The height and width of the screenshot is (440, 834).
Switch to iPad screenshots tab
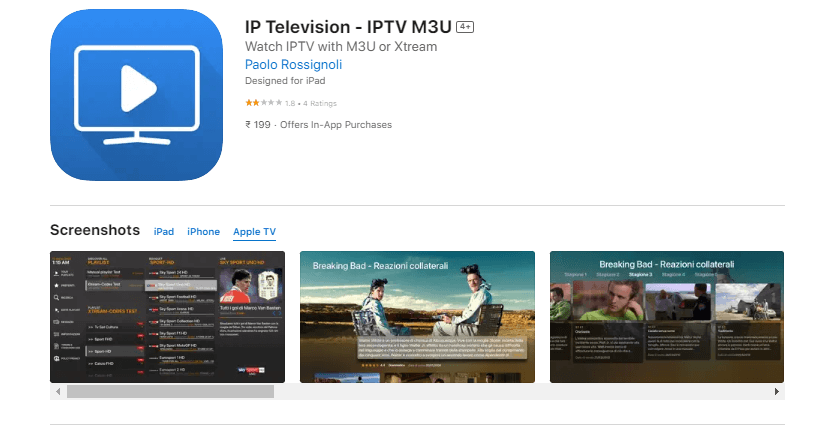164,231
